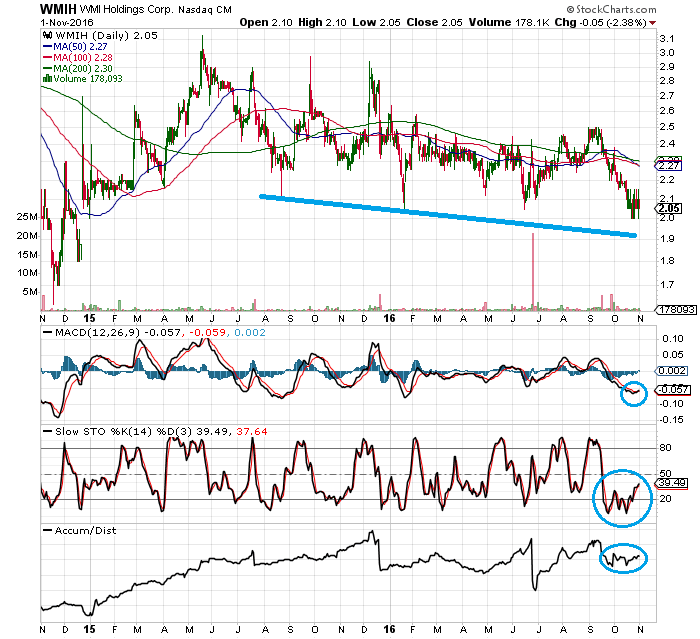Click the red down-triangle change indicator
This screenshot has height=639, width=700.
[x=653, y=23]
